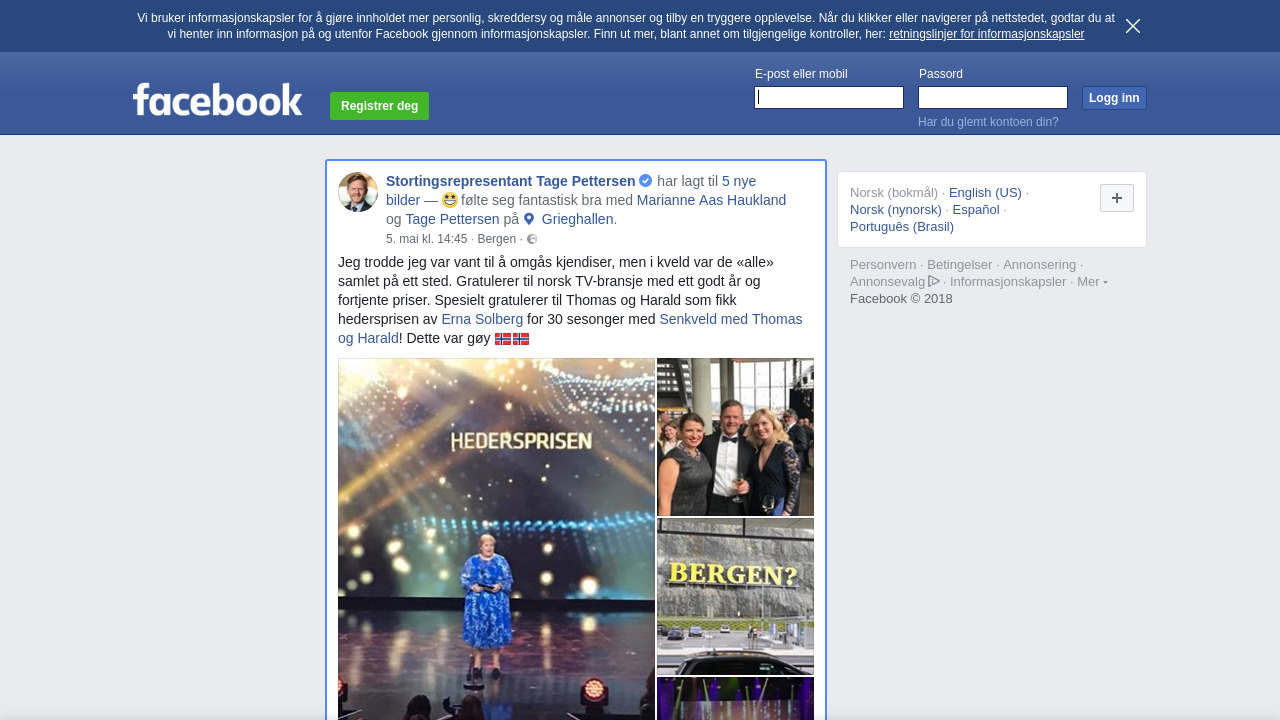Open Stortingsrepresentant Tage Pettersen page name
Screen dimensions: 1280x720
point(510,181)
